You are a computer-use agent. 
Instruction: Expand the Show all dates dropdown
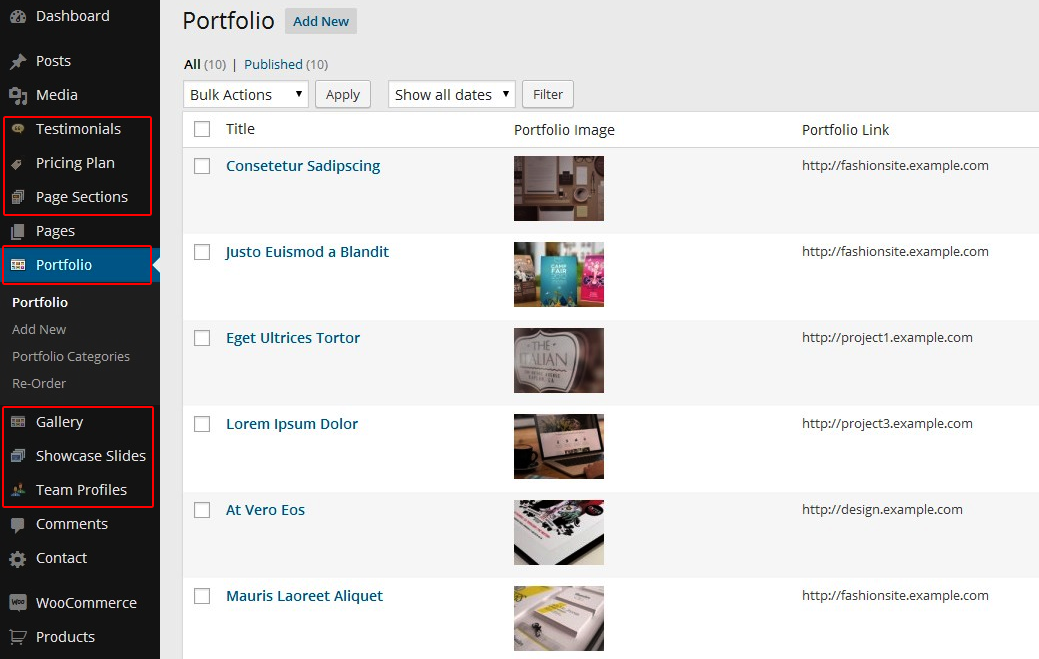[451, 95]
